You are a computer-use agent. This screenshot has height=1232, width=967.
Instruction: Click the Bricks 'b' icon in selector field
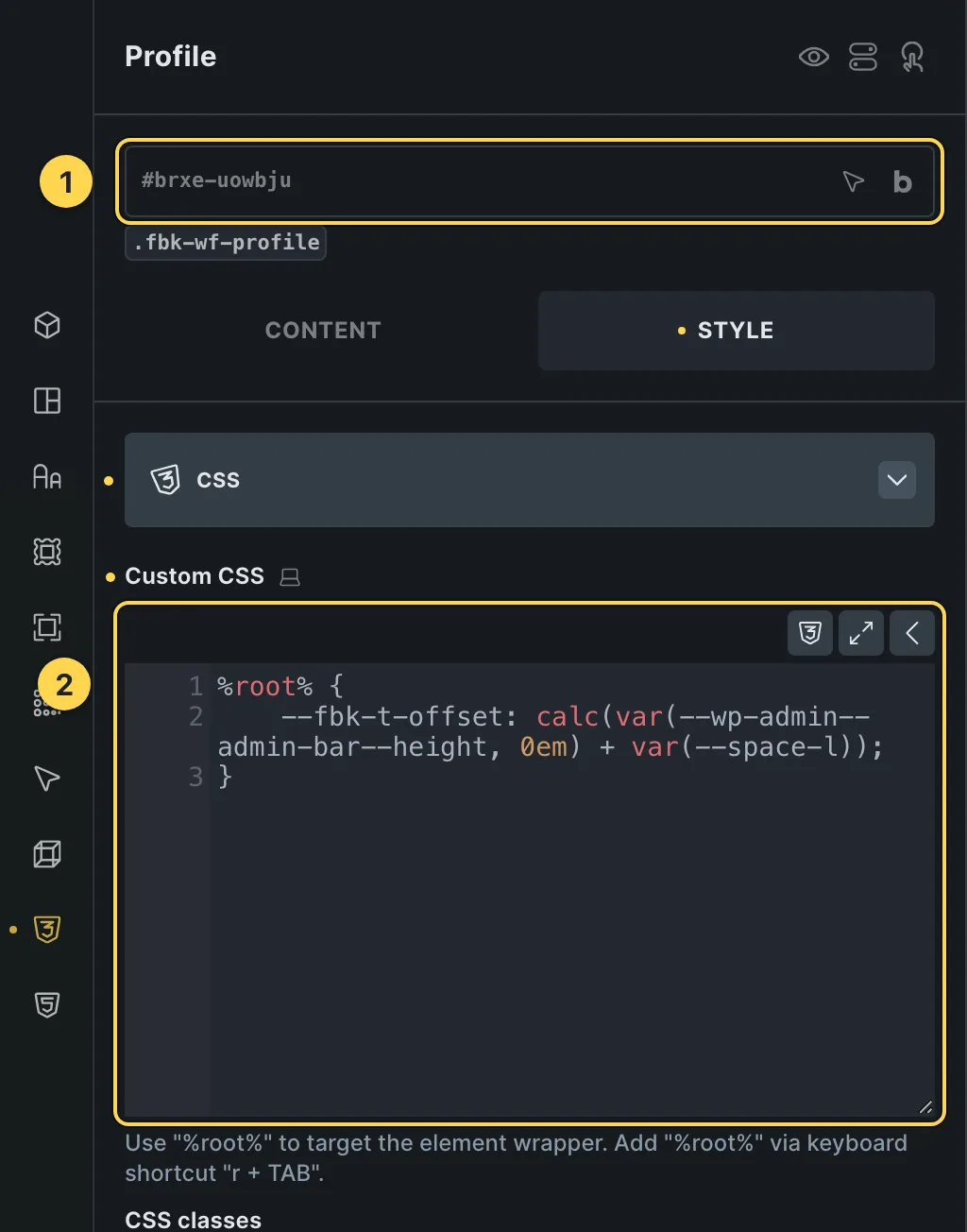(x=903, y=181)
